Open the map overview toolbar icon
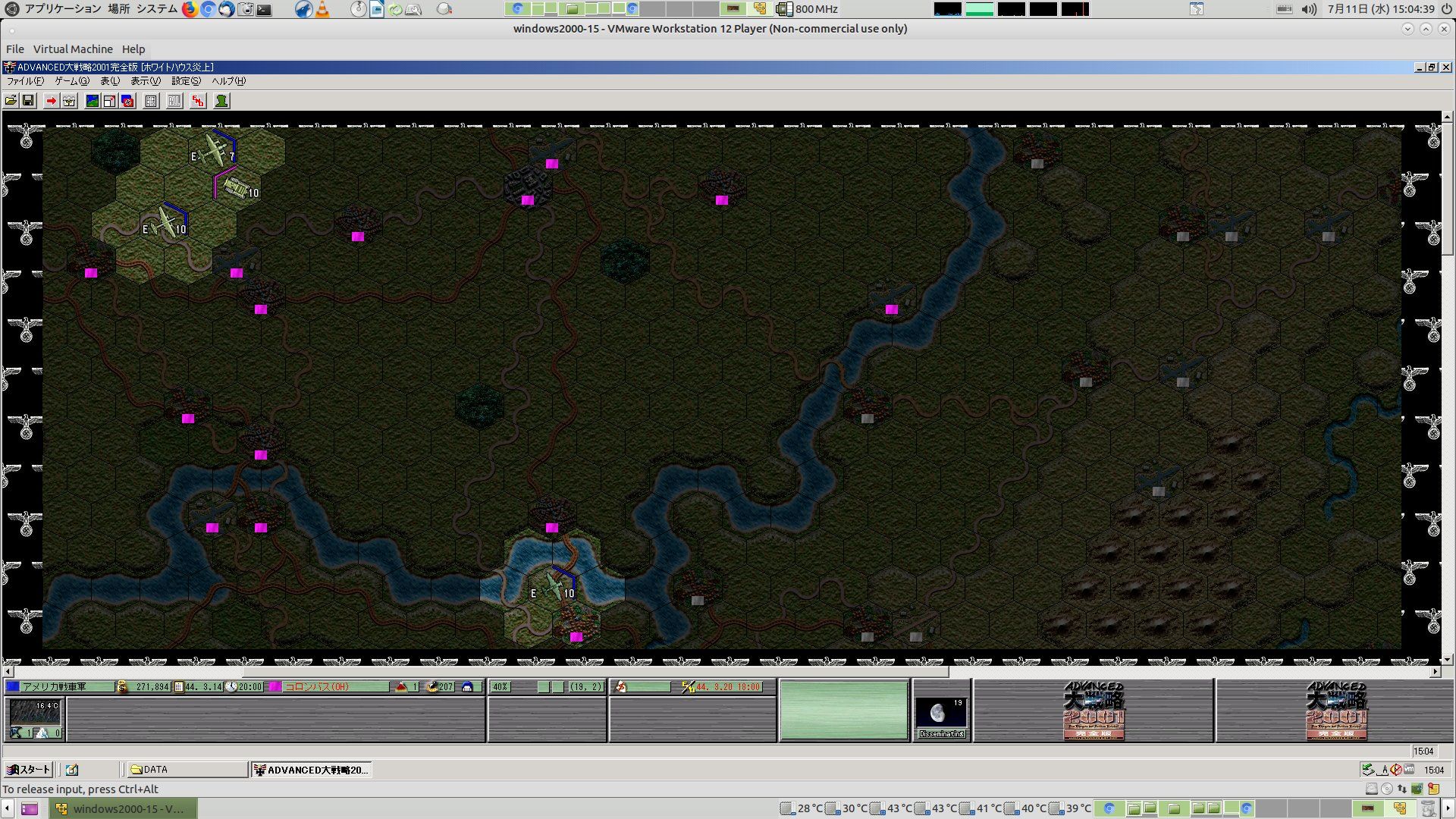 (x=93, y=101)
